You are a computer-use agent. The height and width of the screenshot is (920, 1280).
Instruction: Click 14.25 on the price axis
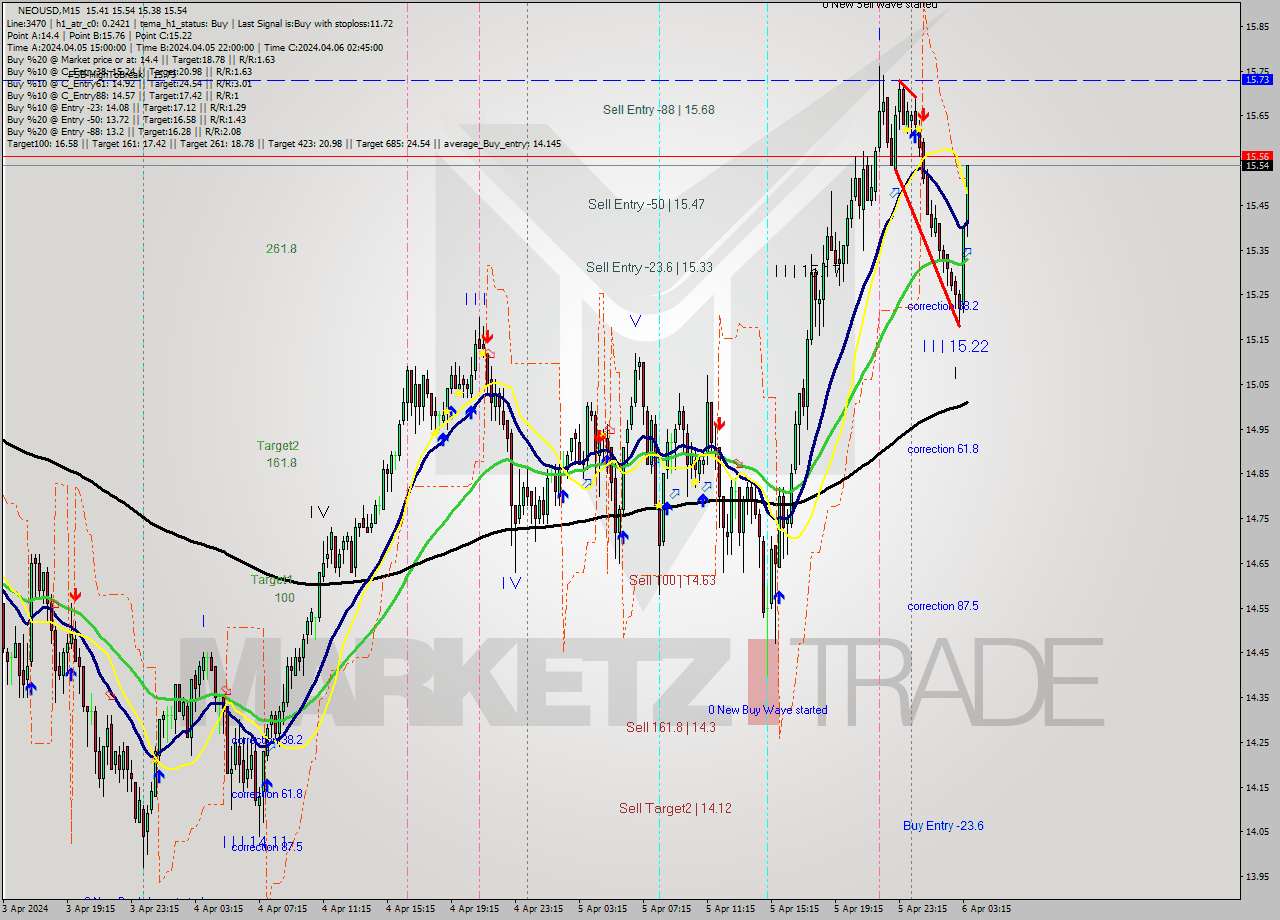pos(1257,742)
